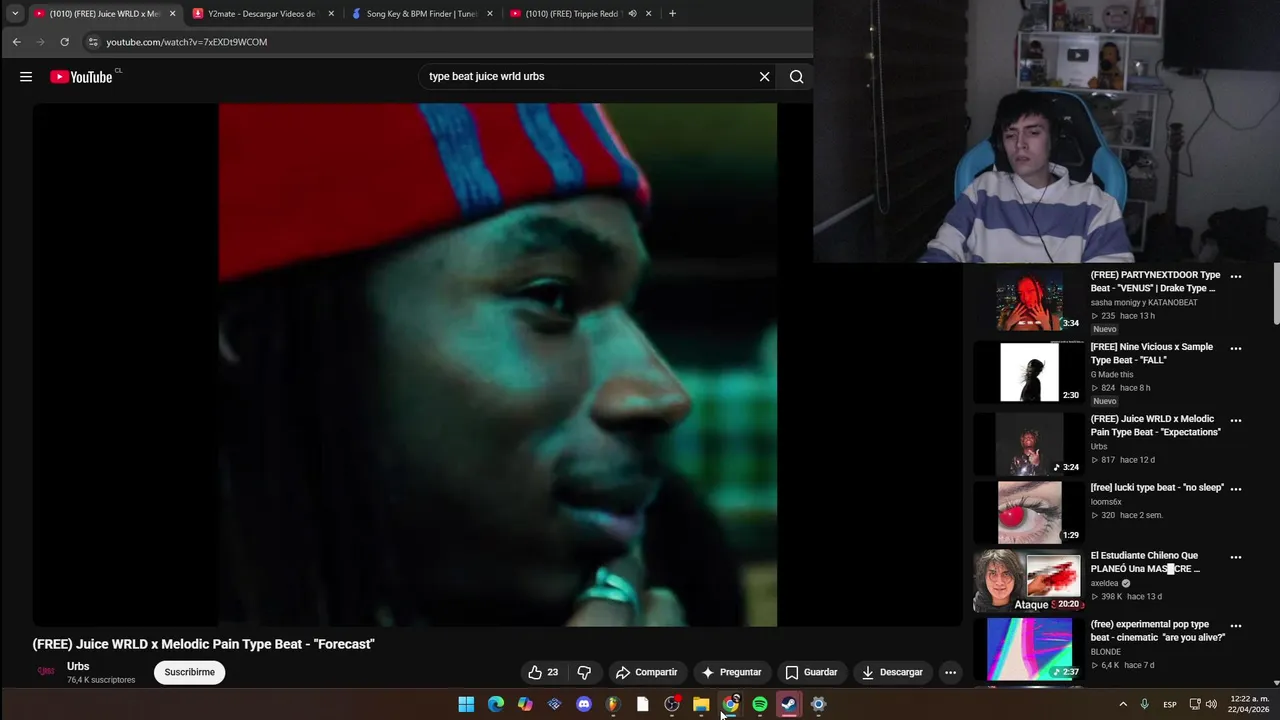Screen dimensions: 1280x720
Task: Open the lucki no sleep thumbnail
Action: point(1029,512)
